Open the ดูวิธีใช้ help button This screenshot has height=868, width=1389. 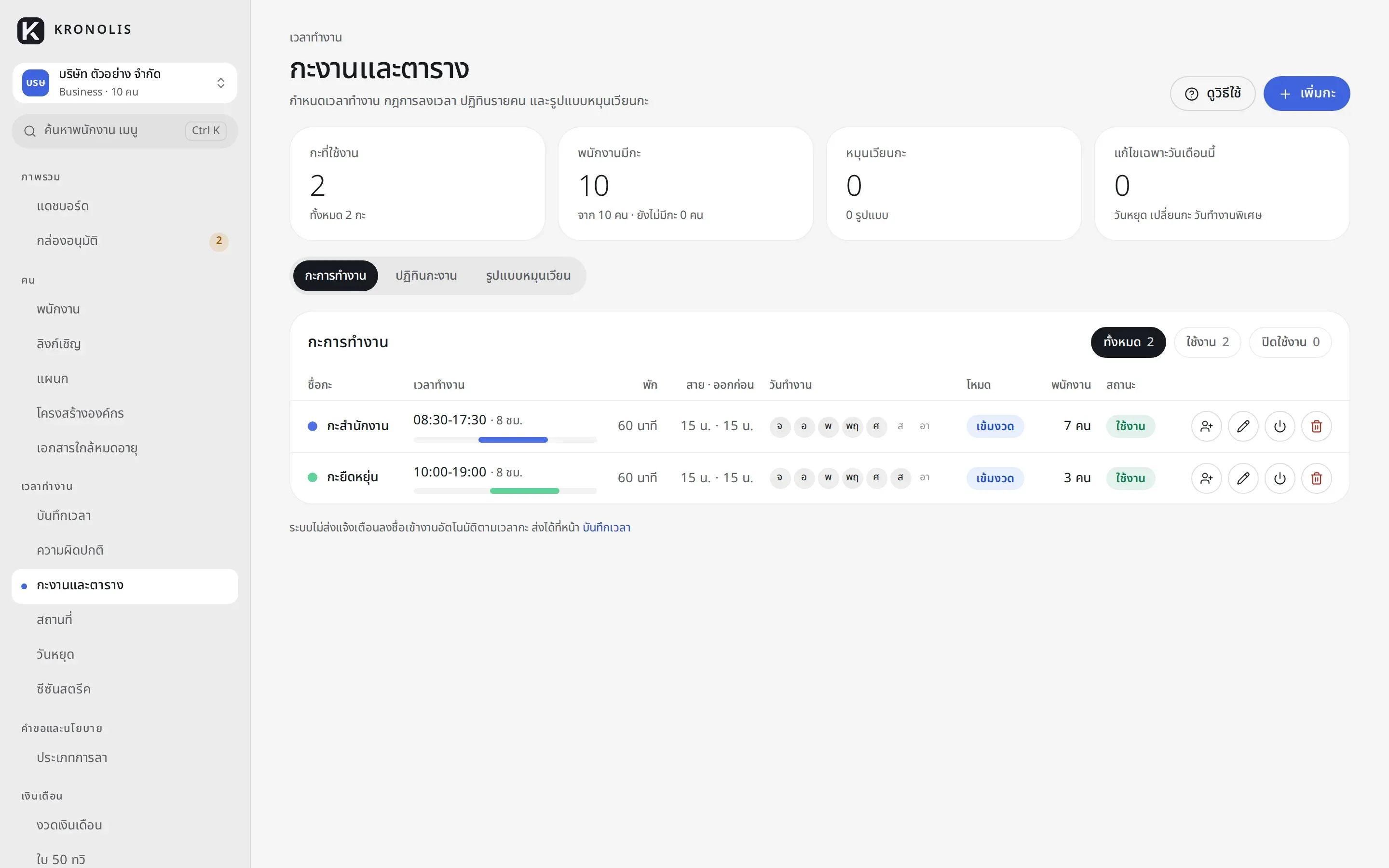1212,94
